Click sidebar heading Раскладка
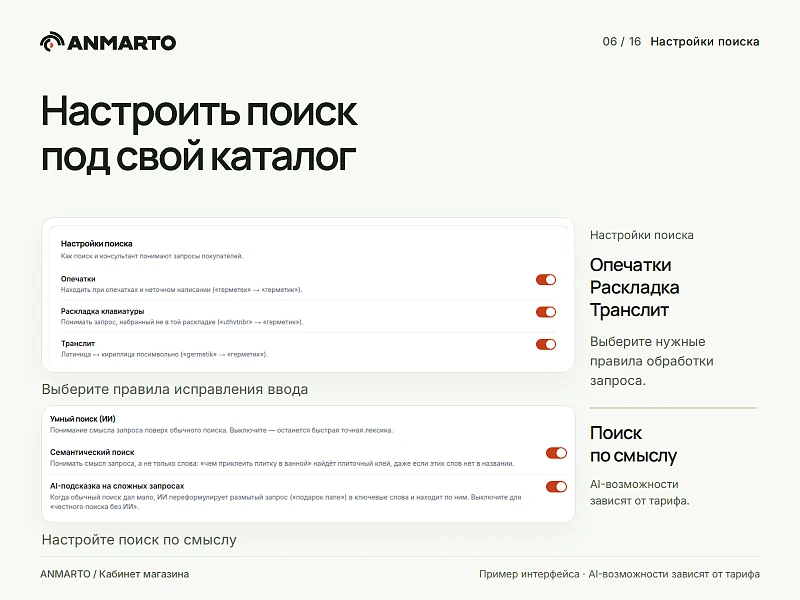800x600 pixels. coord(634,287)
